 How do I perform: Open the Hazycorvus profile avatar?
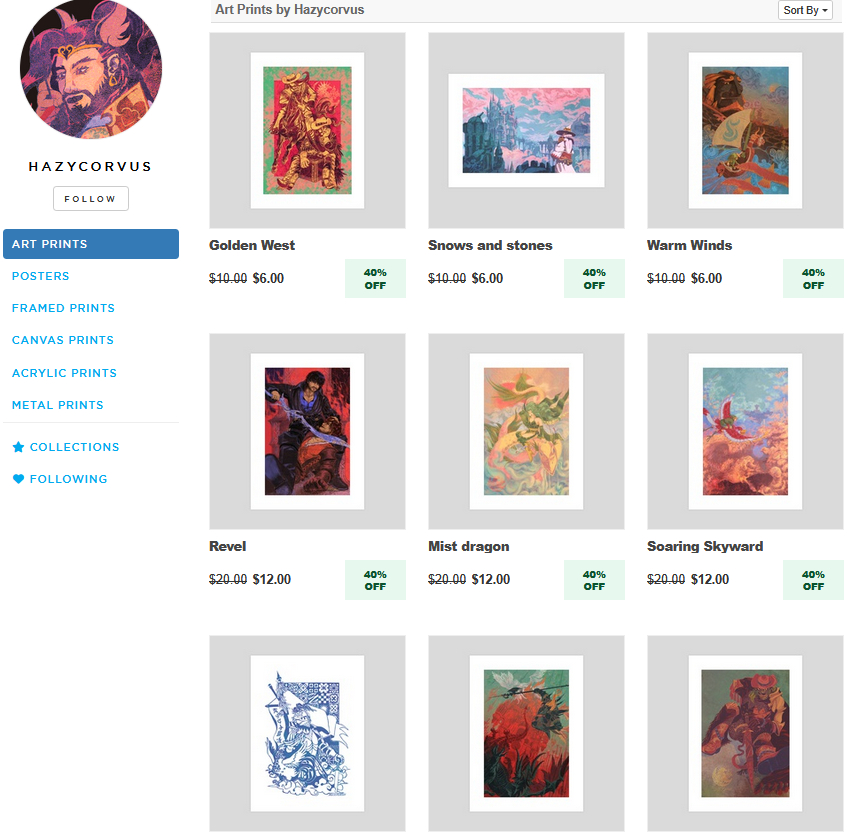(91, 69)
